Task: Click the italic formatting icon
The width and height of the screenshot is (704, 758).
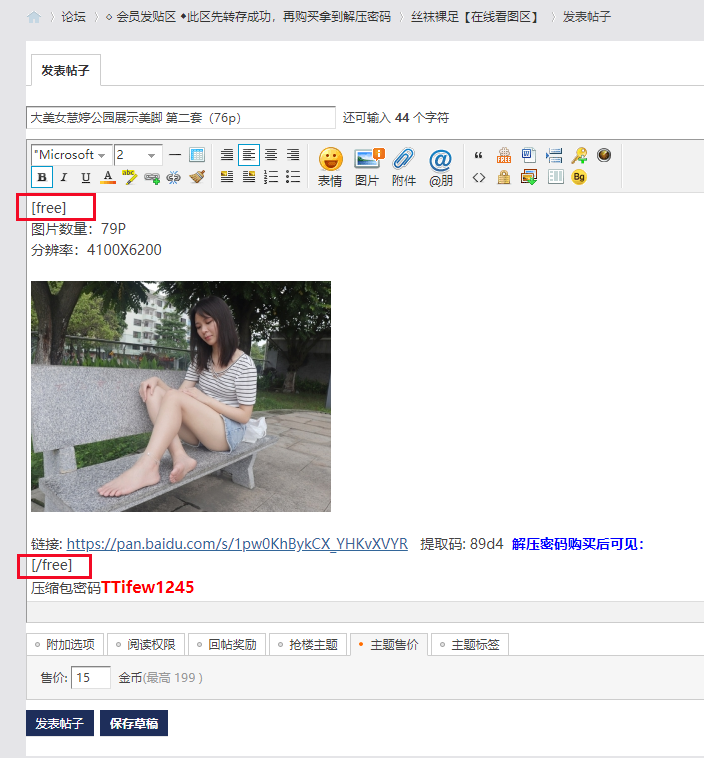Action: coord(64,177)
